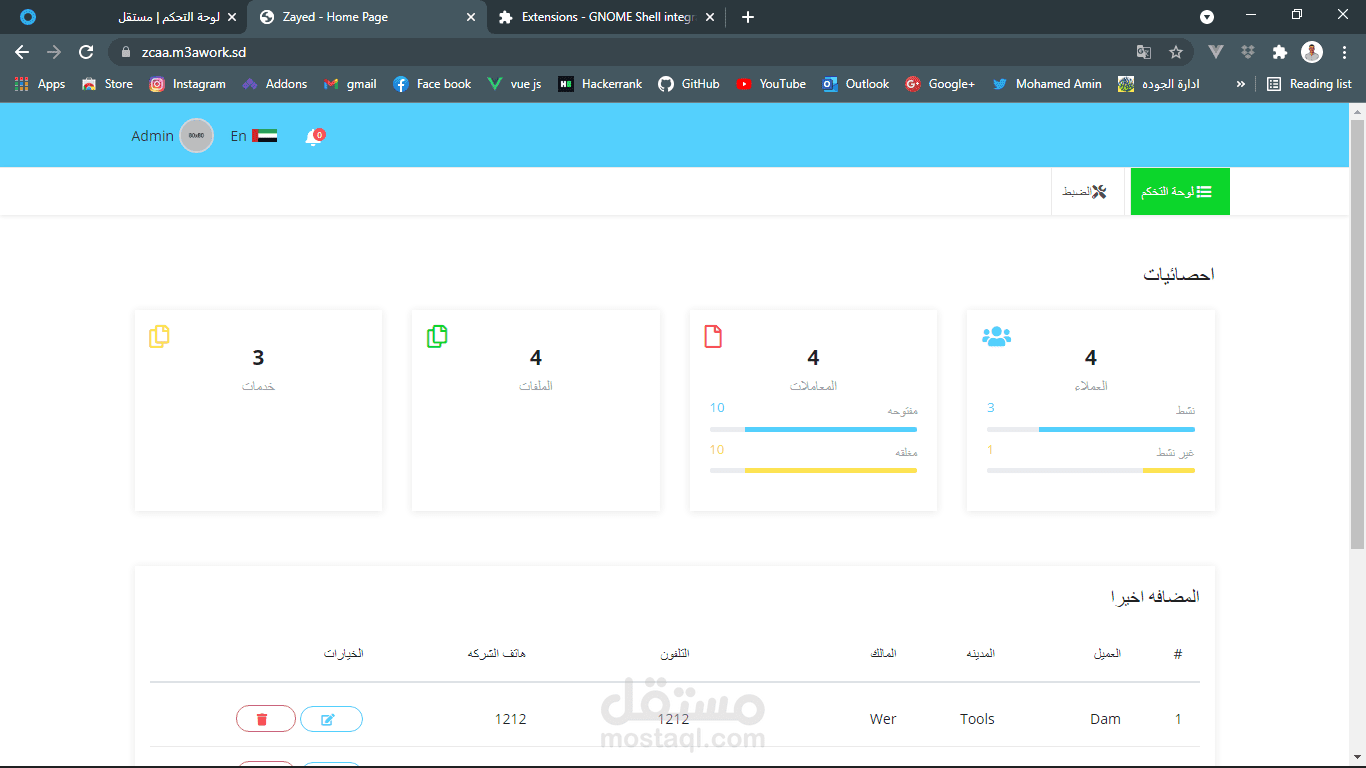Click the inactive customers yellow progress bar

(x=1091, y=470)
